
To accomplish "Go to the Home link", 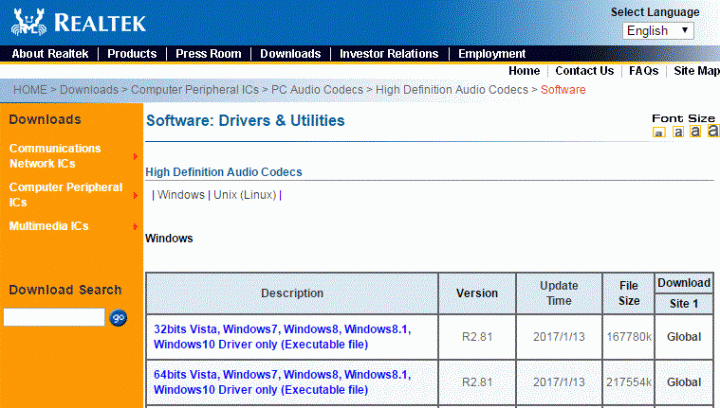I will point(524,71).
